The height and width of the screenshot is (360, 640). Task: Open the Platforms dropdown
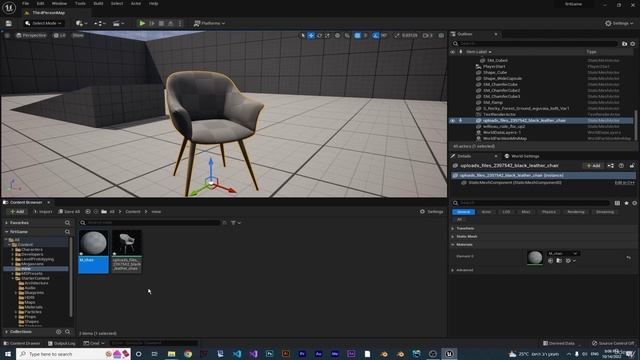pyautogui.click(x=209, y=23)
